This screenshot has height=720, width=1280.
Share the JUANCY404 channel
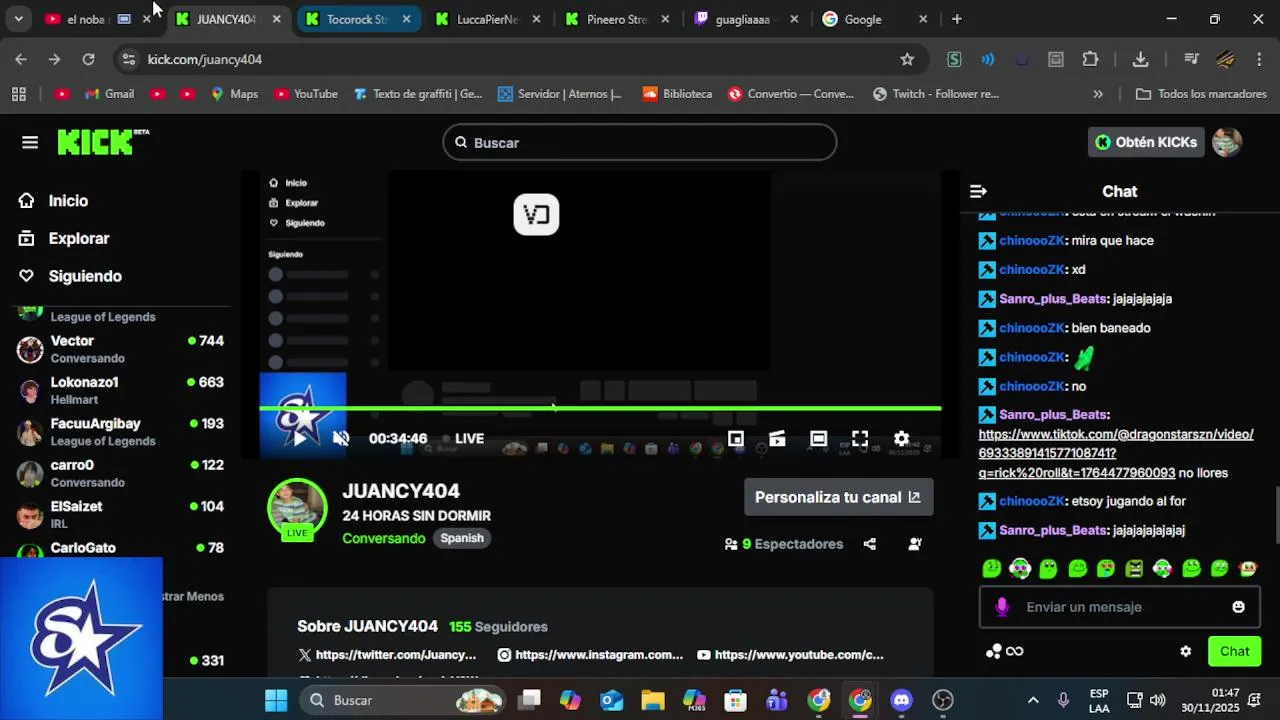click(x=870, y=544)
